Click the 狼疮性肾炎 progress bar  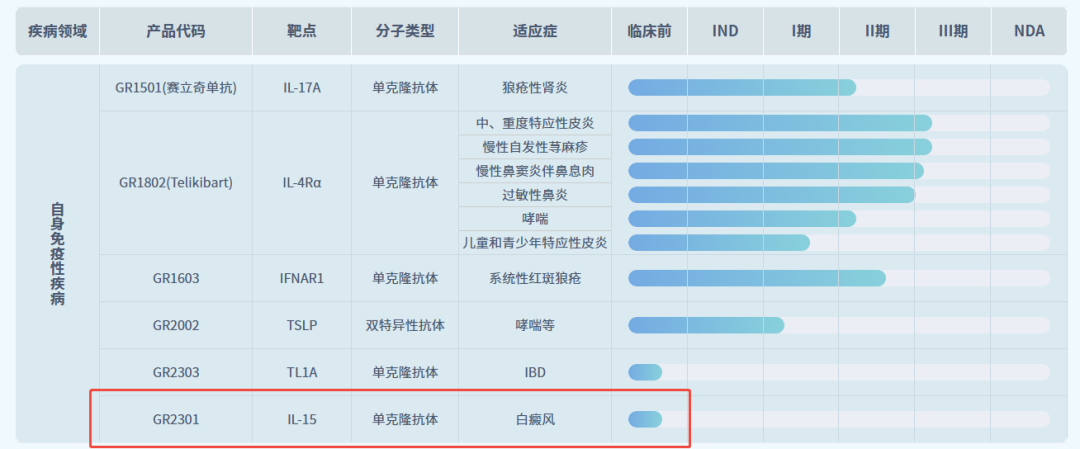[x=839, y=87]
